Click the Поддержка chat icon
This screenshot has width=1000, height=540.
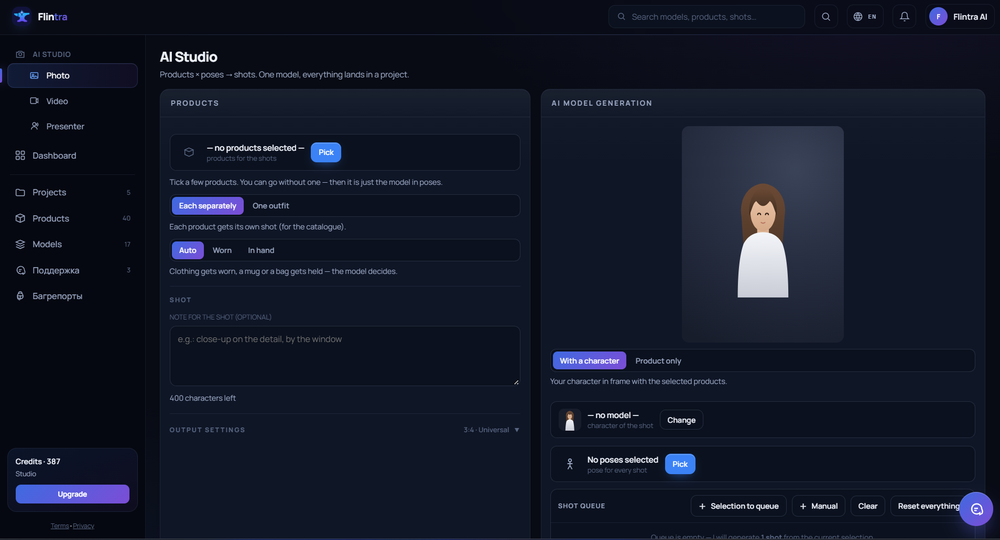pyautogui.click(x=20, y=270)
